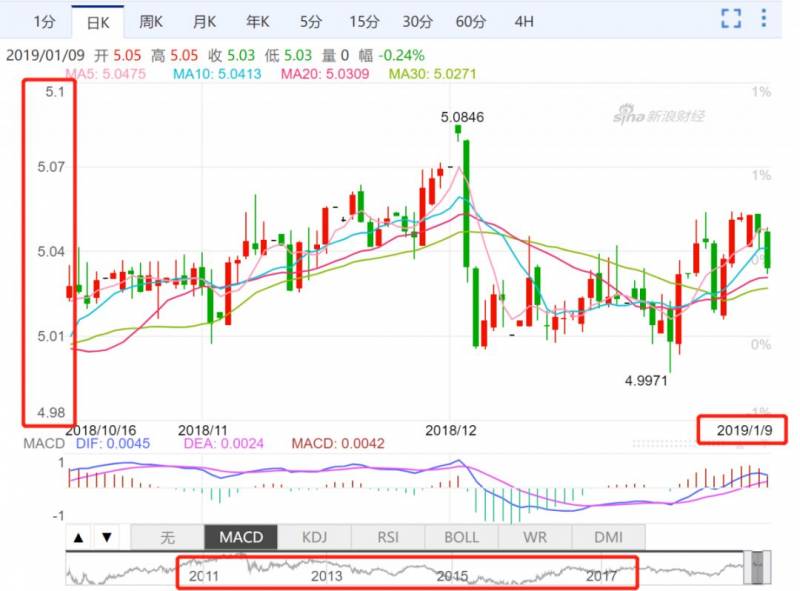The image size is (800, 591).
Task: Select the MACD indicator button
Action: click(x=241, y=537)
